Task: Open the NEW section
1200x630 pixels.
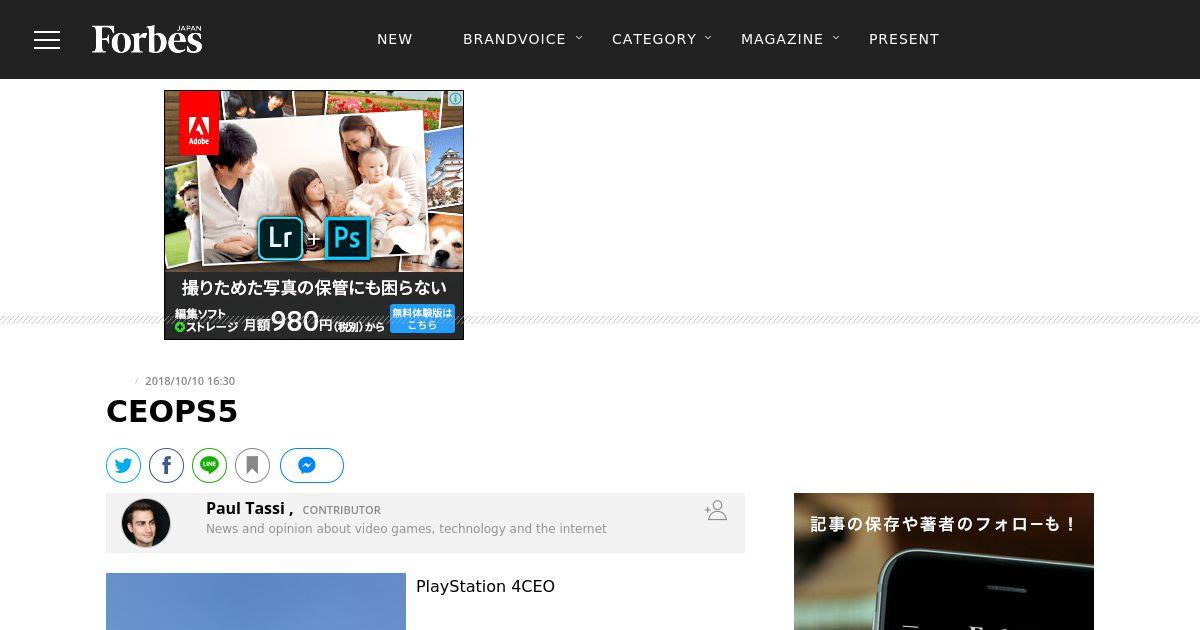Action: pos(395,39)
